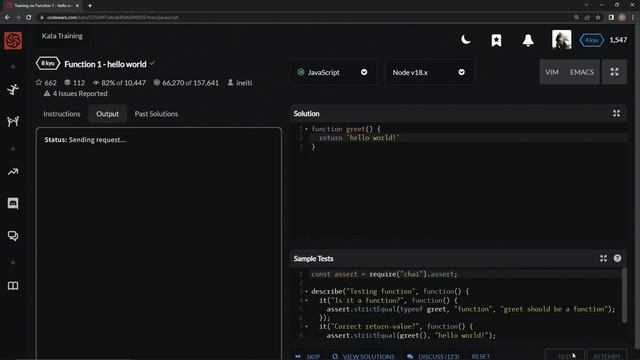This screenshot has width=640, height=360.
Task: Open the browser three-dot menu
Action: pyautogui.click(x=633, y=18)
